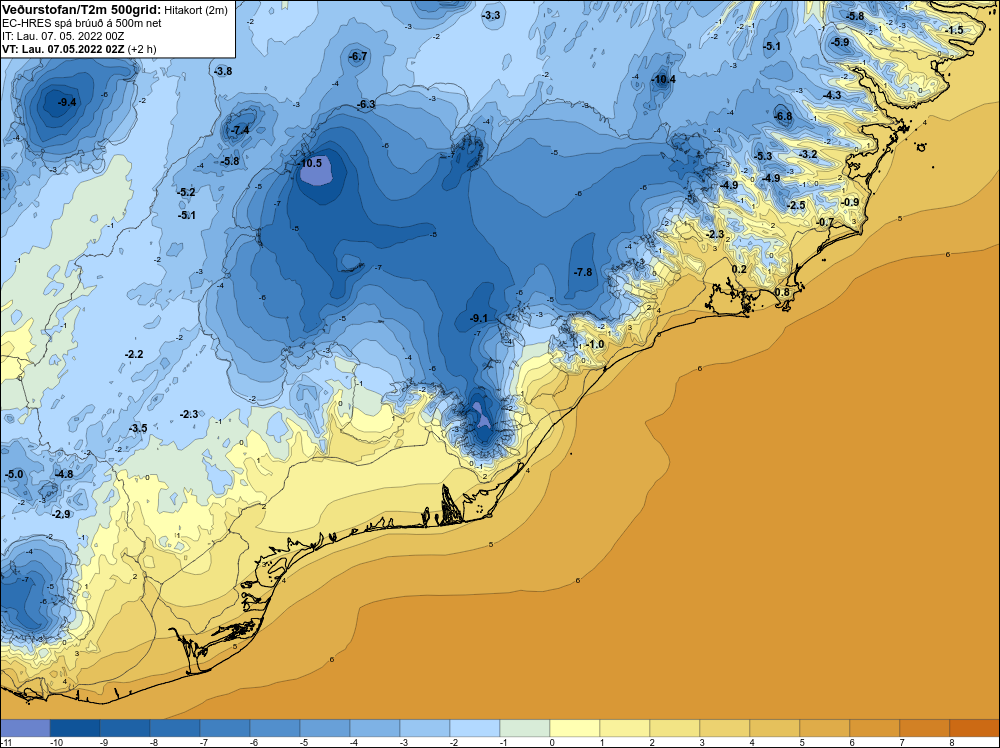Click the -5.3 temperature label on the map
1000x748 pixels.
click(x=763, y=156)
